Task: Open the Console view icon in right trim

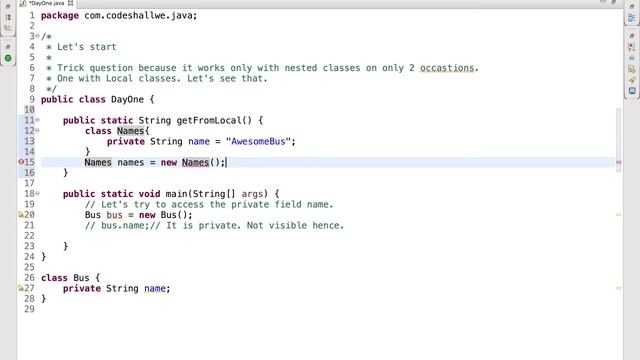Action: 632,91
